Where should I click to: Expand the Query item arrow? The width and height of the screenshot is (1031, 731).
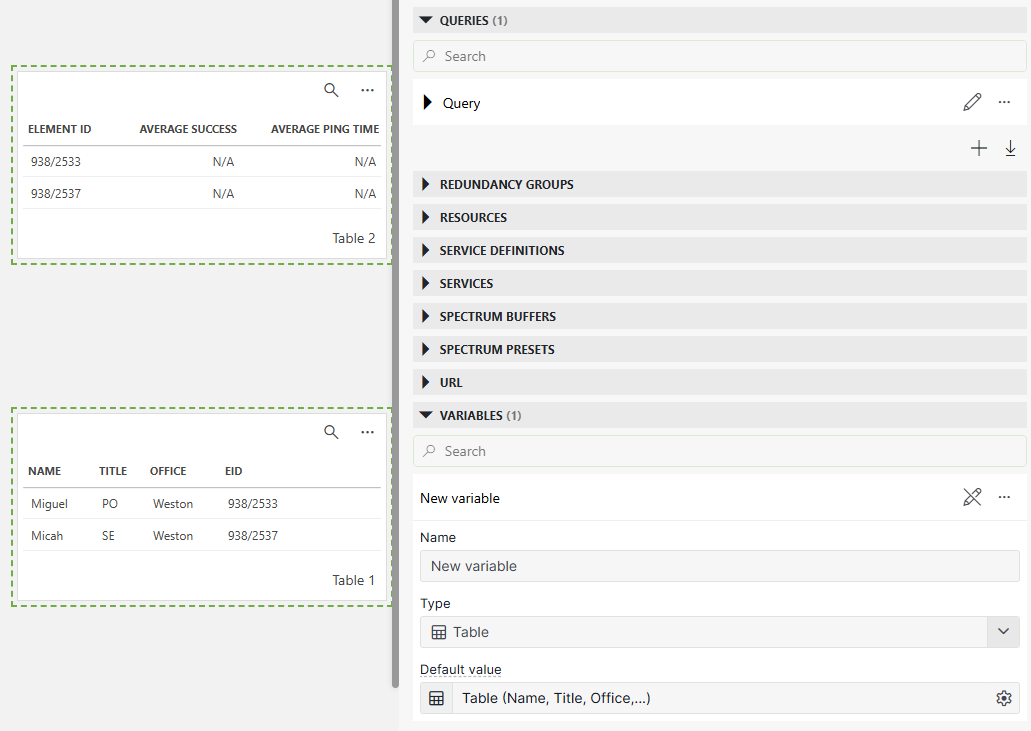(428, 102)
